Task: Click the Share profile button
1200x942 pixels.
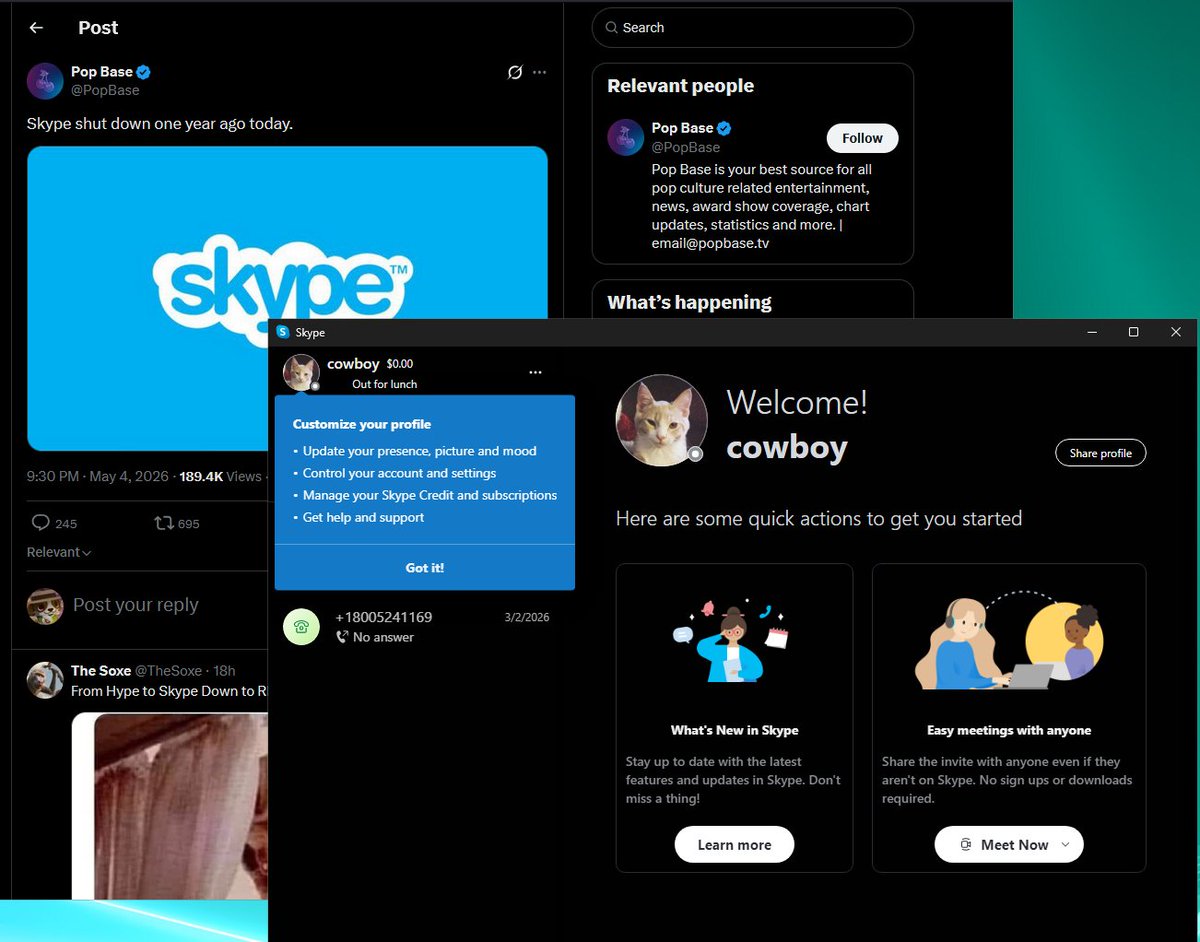Action: click(1101, 453)
